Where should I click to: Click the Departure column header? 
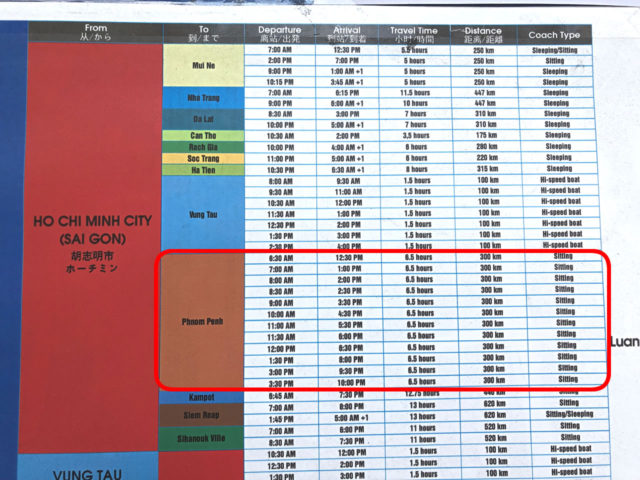click(280, 34)
